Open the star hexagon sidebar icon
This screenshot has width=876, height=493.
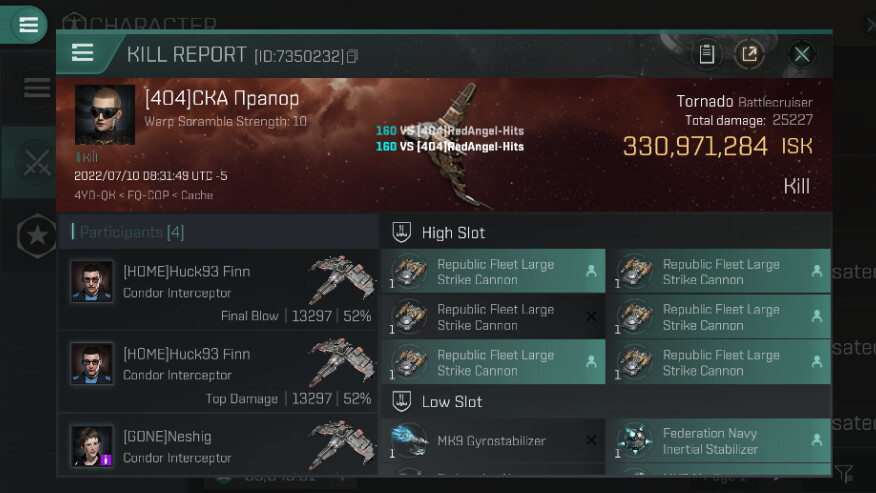pos(37,235)
